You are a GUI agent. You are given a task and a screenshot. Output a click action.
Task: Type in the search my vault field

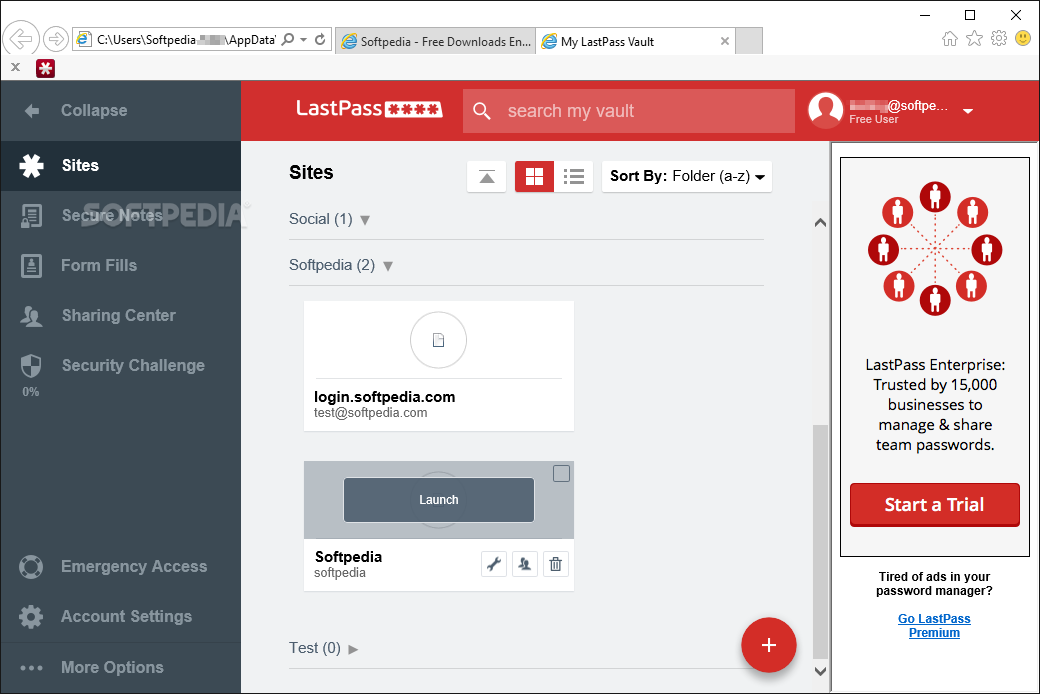point(629,111)
